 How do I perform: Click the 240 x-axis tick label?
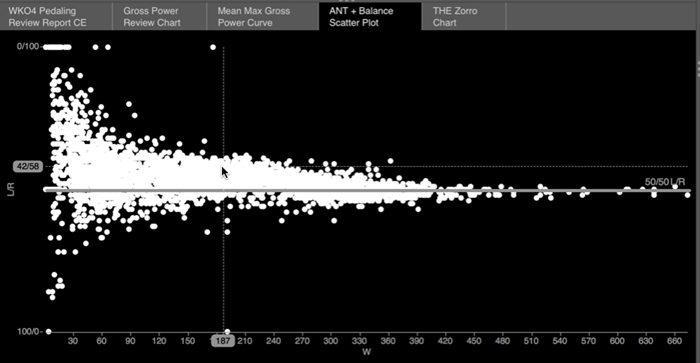click(x=273, y=341)
